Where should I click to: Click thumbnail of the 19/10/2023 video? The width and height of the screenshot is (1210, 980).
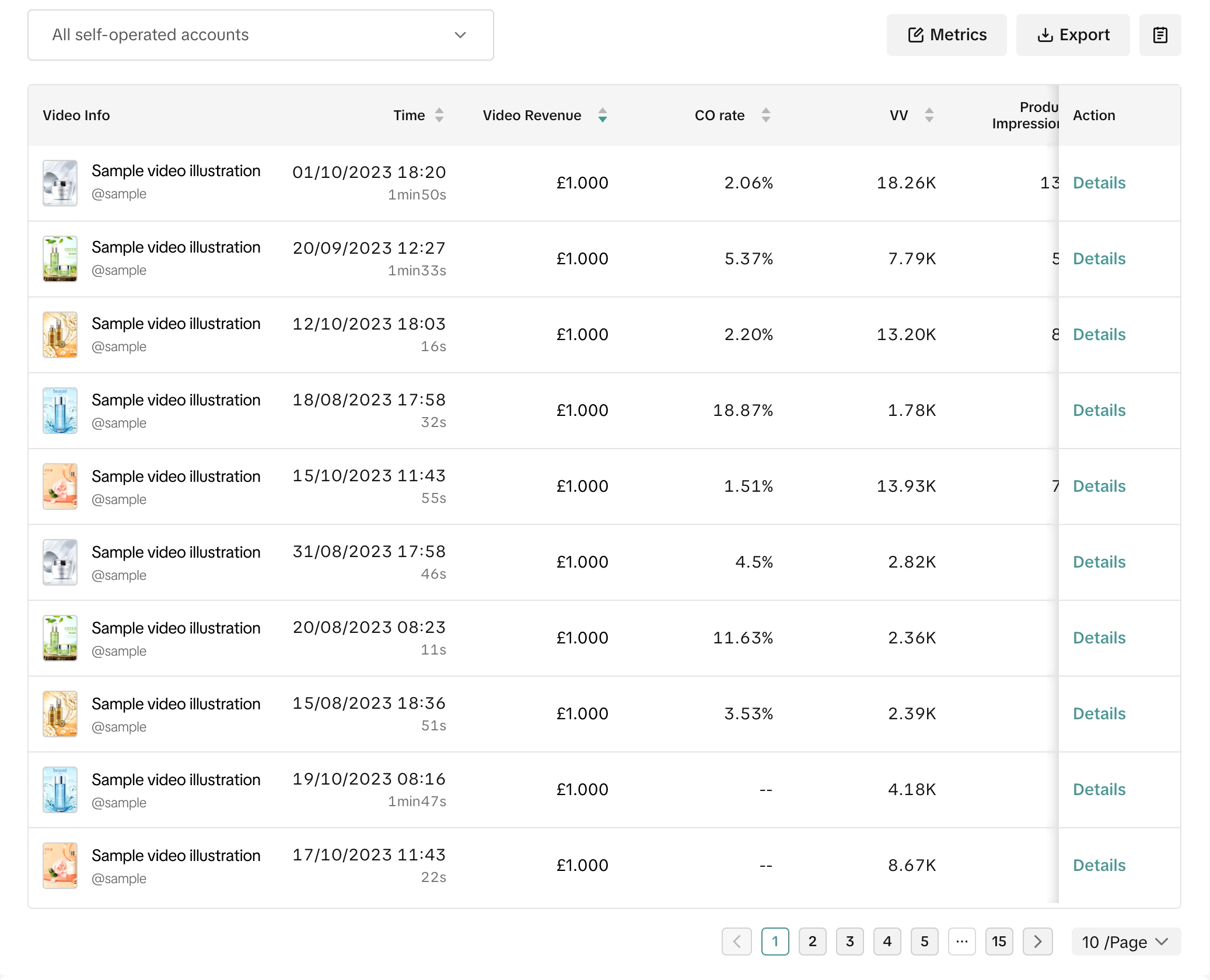(x=60, y=789)
